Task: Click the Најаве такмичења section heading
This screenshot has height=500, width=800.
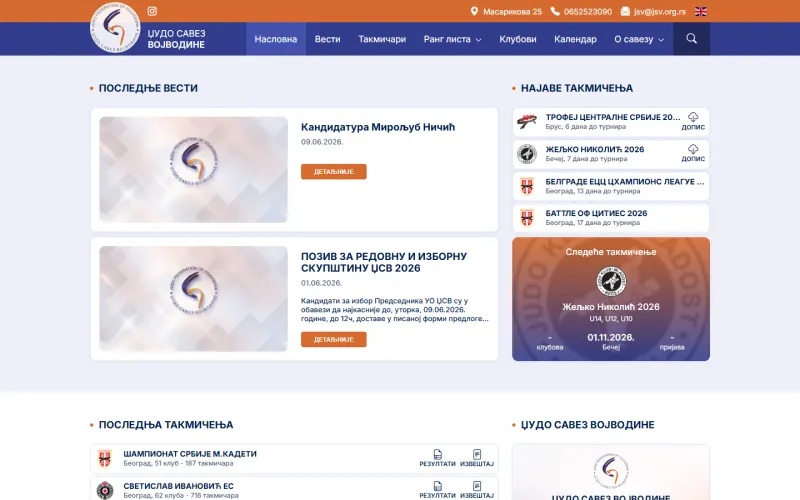Action: pyautogui.click(x=577, y=88)
